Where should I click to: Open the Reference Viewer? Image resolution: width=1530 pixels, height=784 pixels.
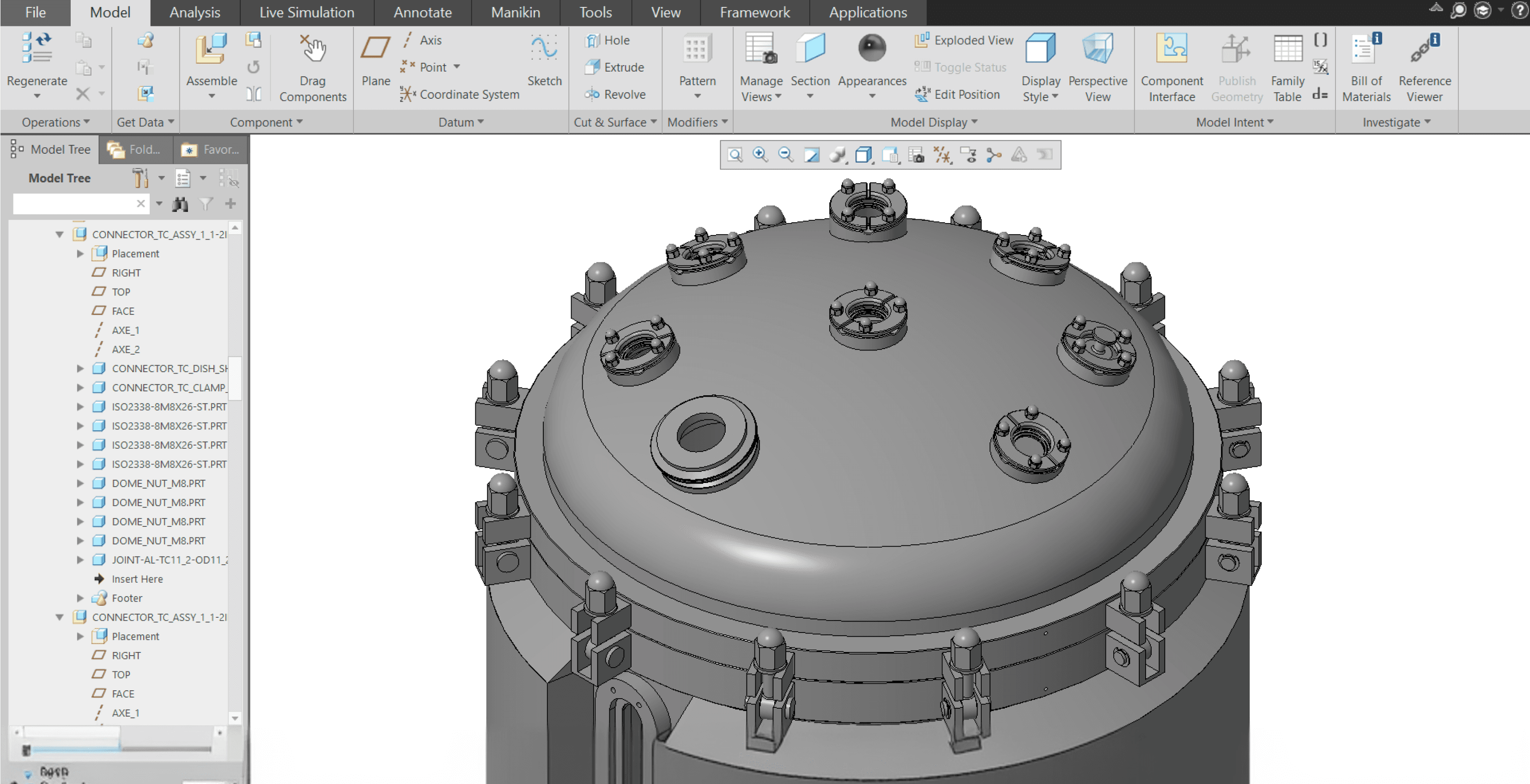[x=1424, y=48]
